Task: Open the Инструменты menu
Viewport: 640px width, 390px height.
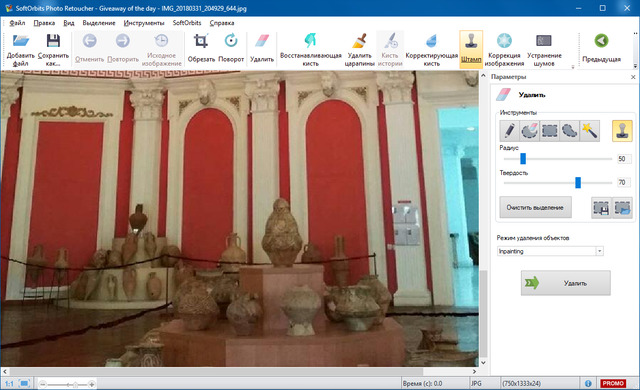Action: pyautogui.click(x=144, y=23)
